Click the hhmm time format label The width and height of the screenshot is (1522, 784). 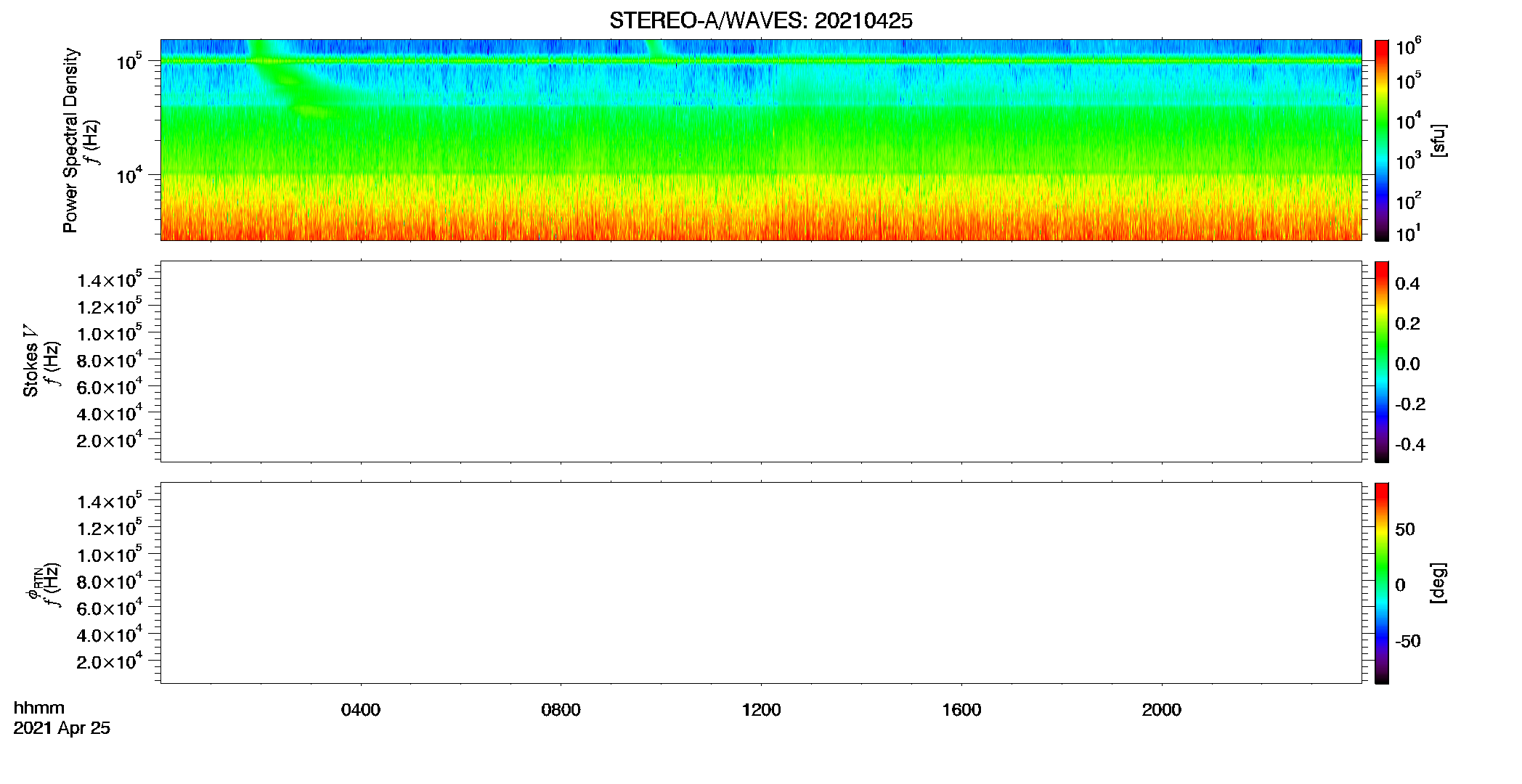[x=39, y=709]
